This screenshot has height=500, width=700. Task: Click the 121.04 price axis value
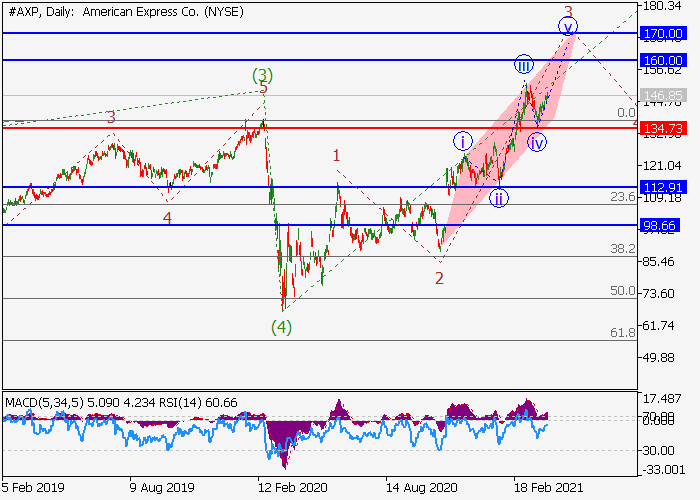tap(662, 166)
